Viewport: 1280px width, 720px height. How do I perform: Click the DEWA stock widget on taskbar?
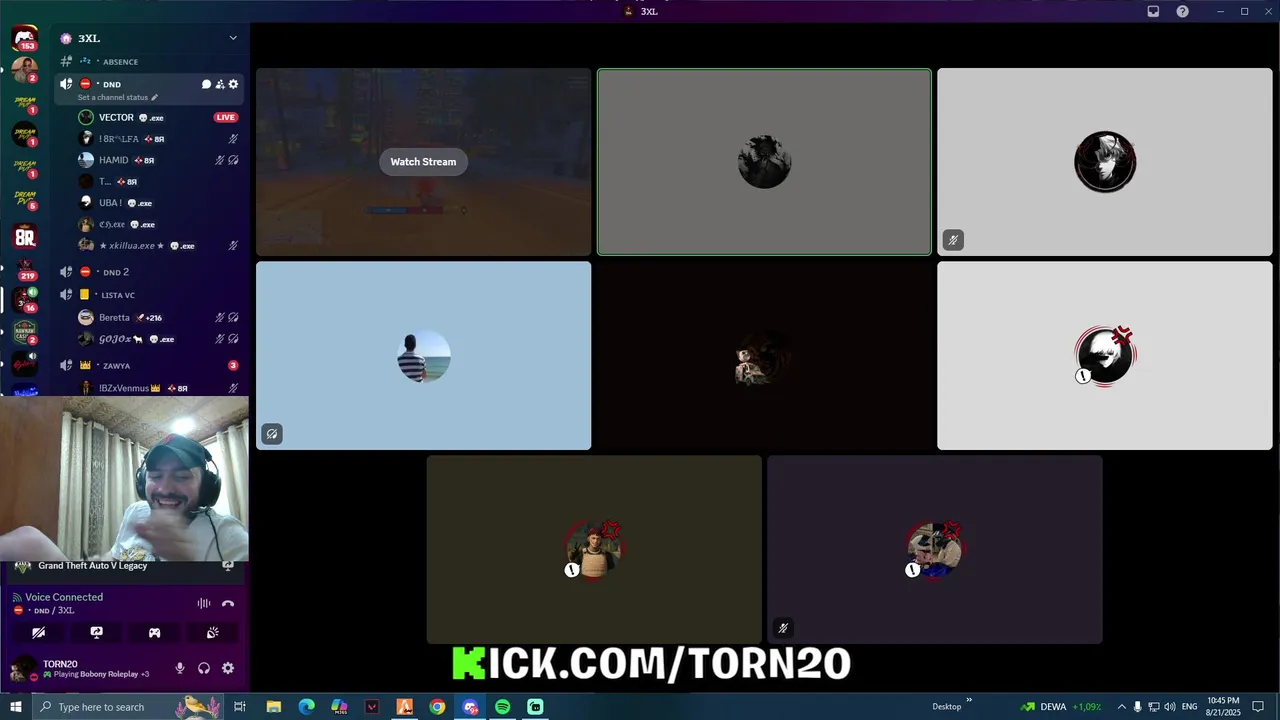tap(1060, 707)
